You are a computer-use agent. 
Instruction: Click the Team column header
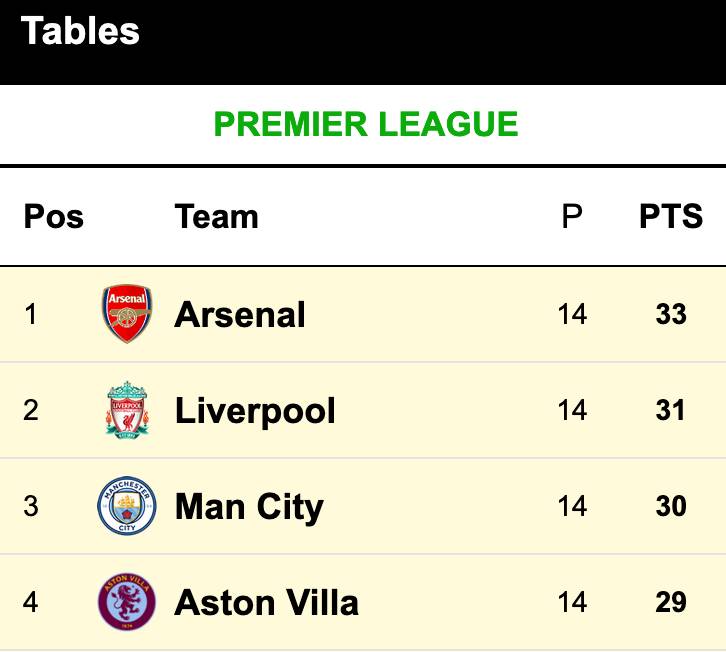tap(216, 216)
